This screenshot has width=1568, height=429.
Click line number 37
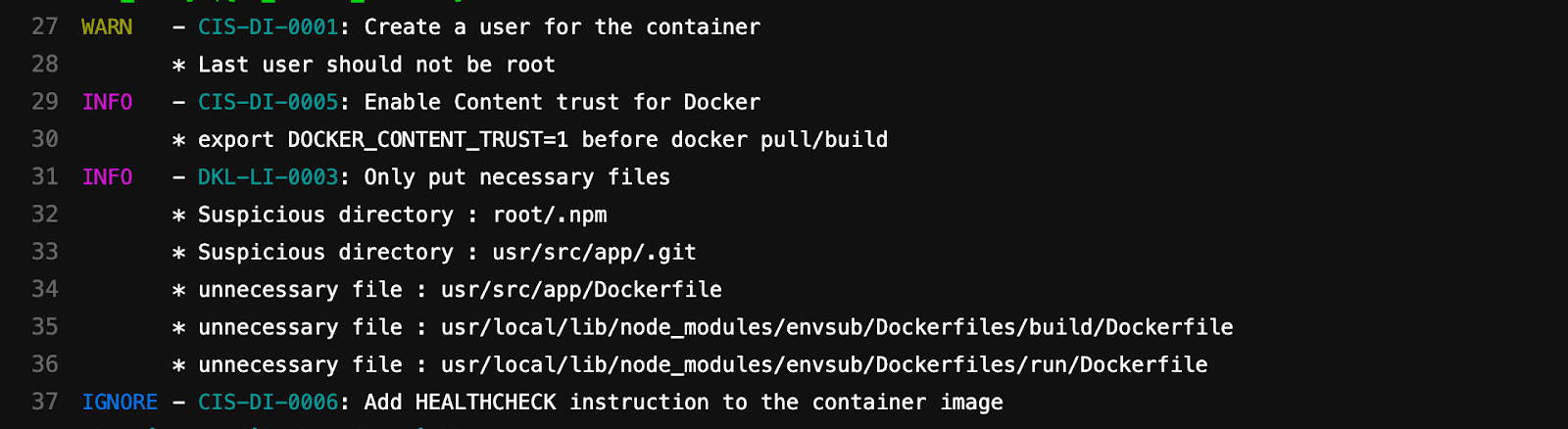point(45,403)
